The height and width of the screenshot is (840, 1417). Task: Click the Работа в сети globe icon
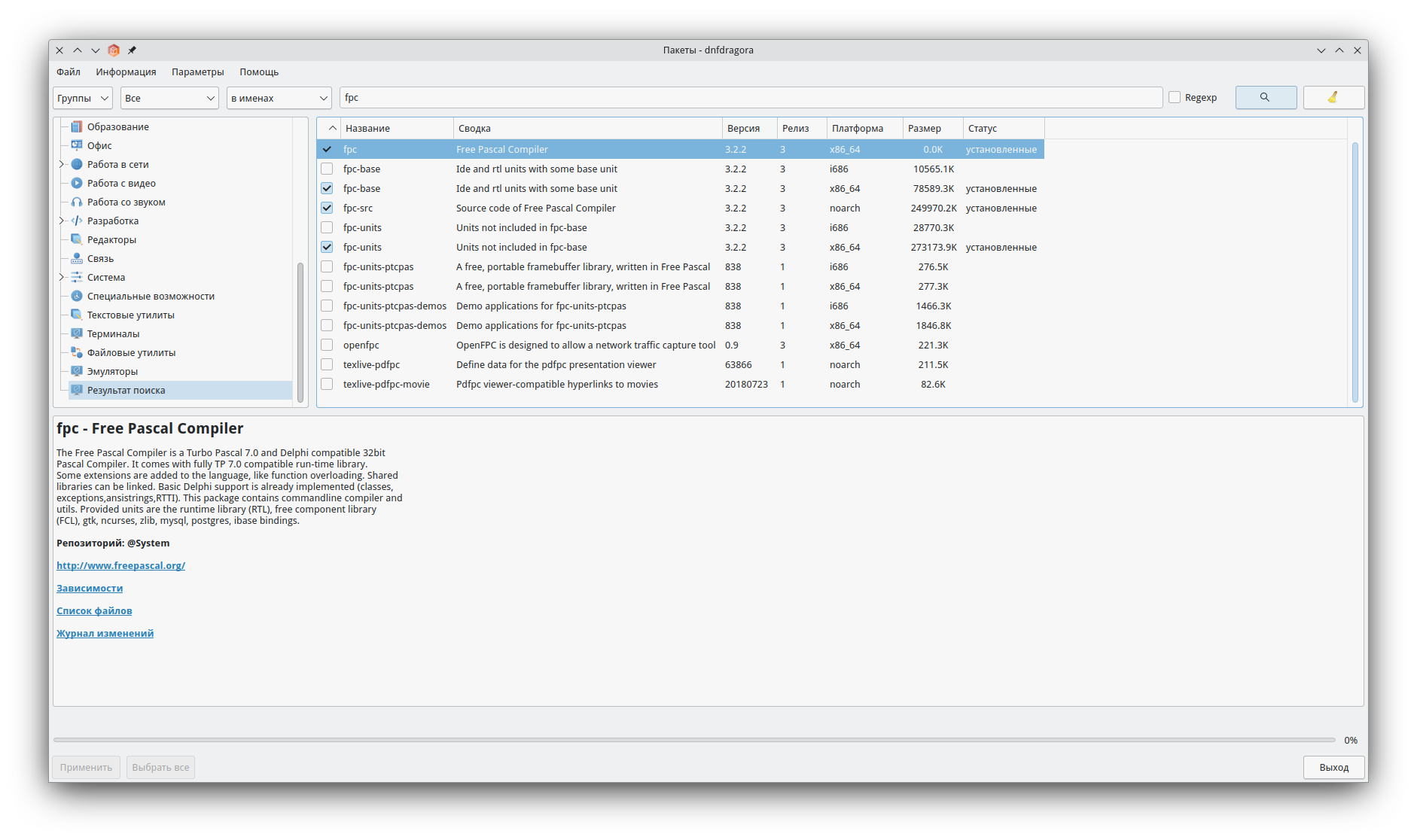(77, 164)
